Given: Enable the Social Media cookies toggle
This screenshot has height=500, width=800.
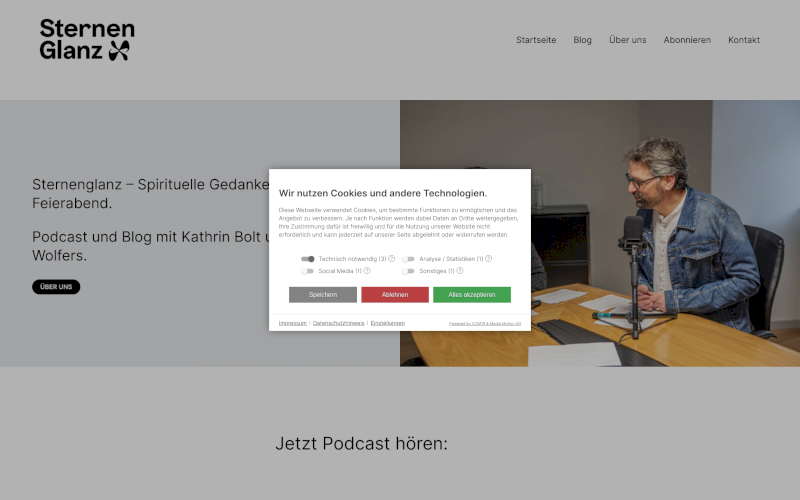Looking at the screenshot, I should (308, 271).
